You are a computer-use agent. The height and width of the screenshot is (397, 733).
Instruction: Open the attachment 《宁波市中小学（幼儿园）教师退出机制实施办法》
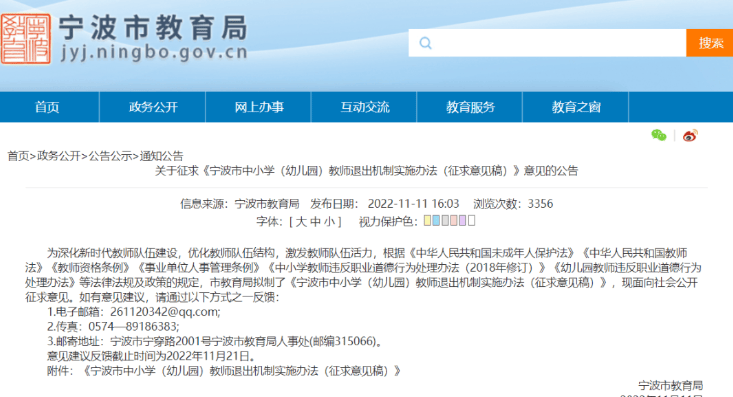tap(241, 371)
